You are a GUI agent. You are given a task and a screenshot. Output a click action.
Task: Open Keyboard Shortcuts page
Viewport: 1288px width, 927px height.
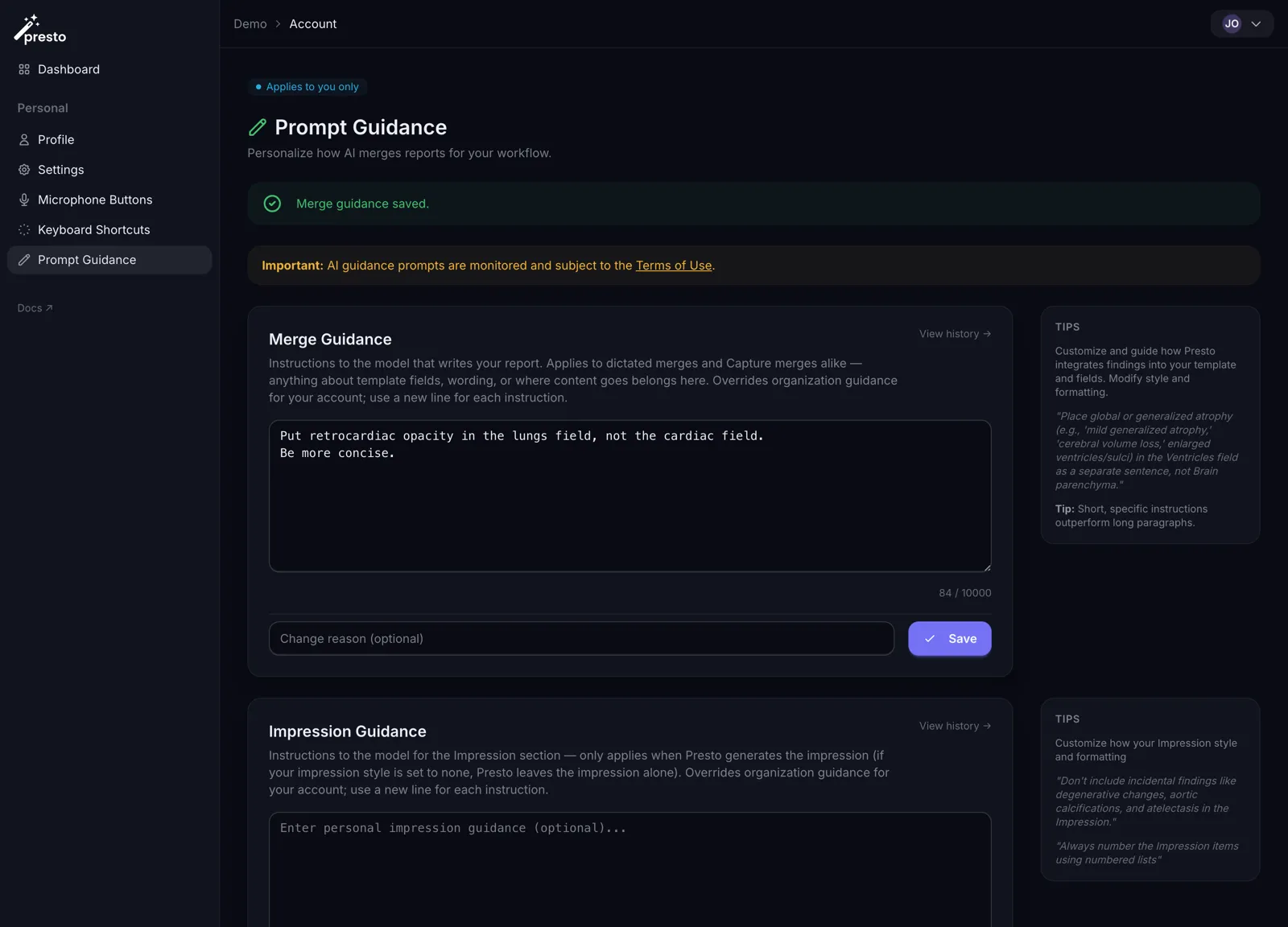(x=109, y=230)
